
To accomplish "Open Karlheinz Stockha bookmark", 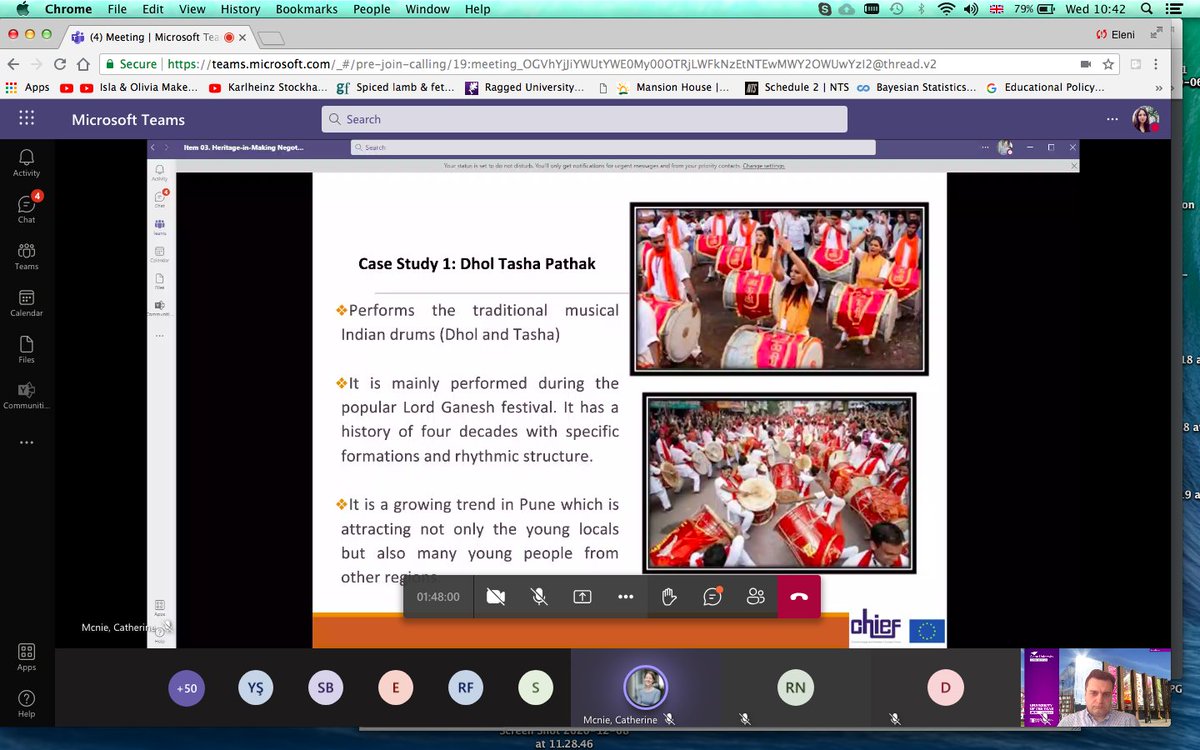I will tap(267, 87).
